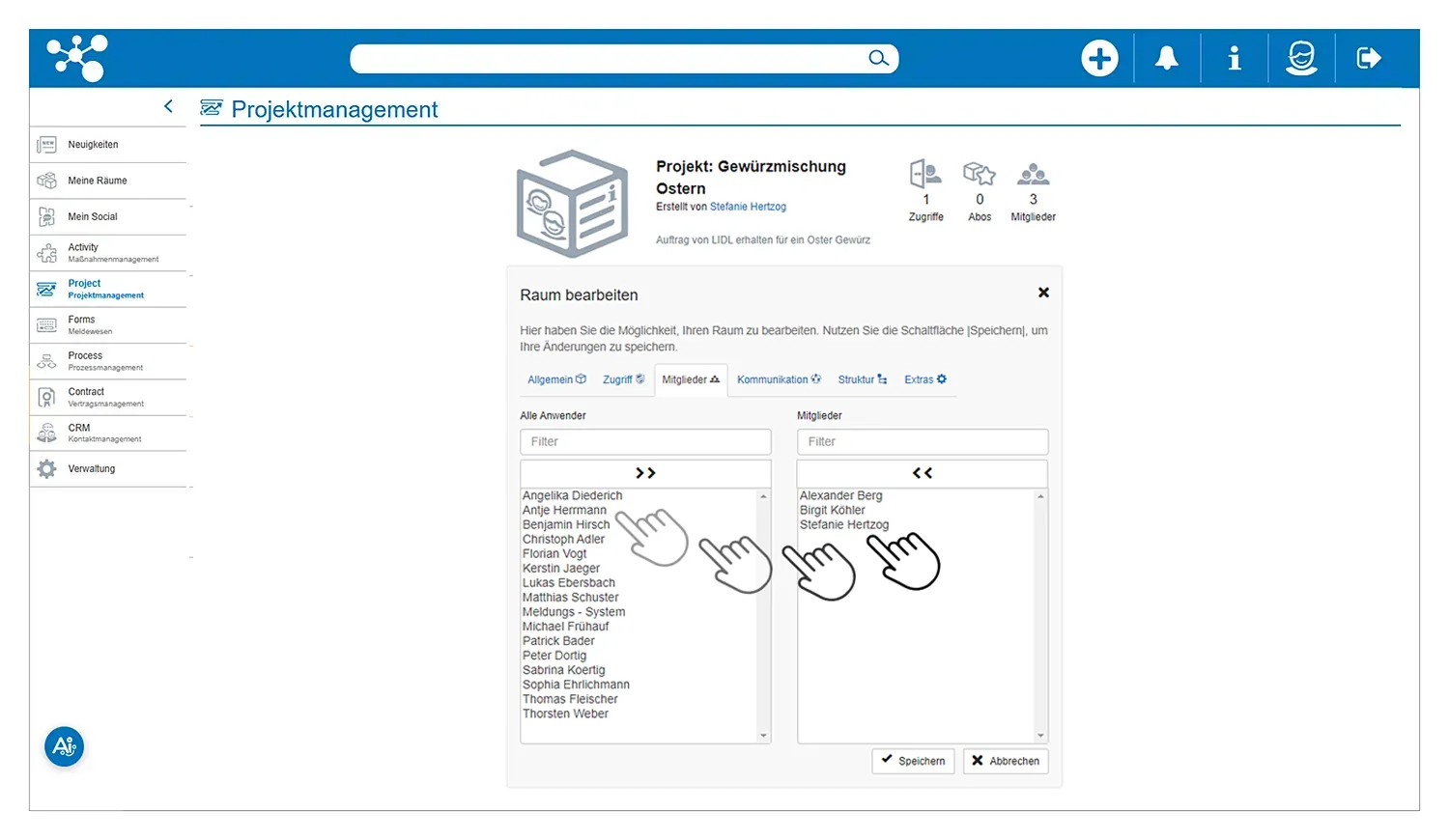1449x840 pixels.
Task: Click the search magnifier icon
Action: click(x=878, y=58)
